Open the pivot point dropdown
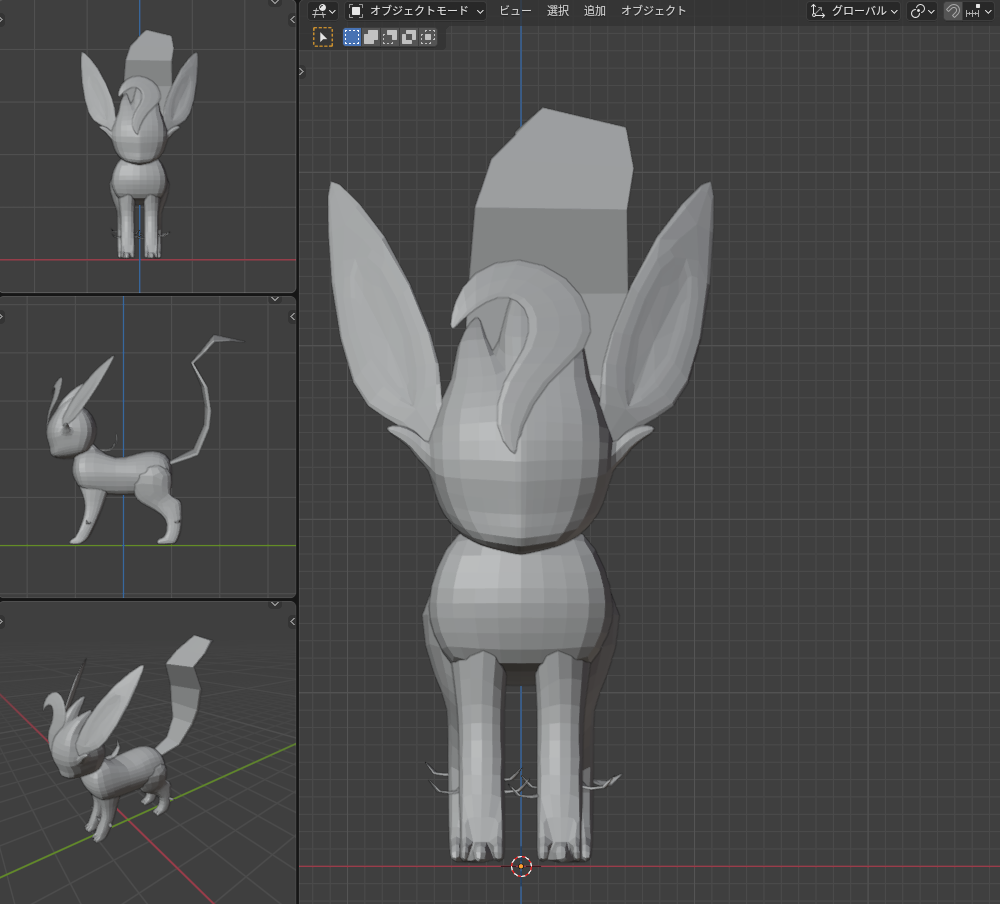 tap(923, 11)
